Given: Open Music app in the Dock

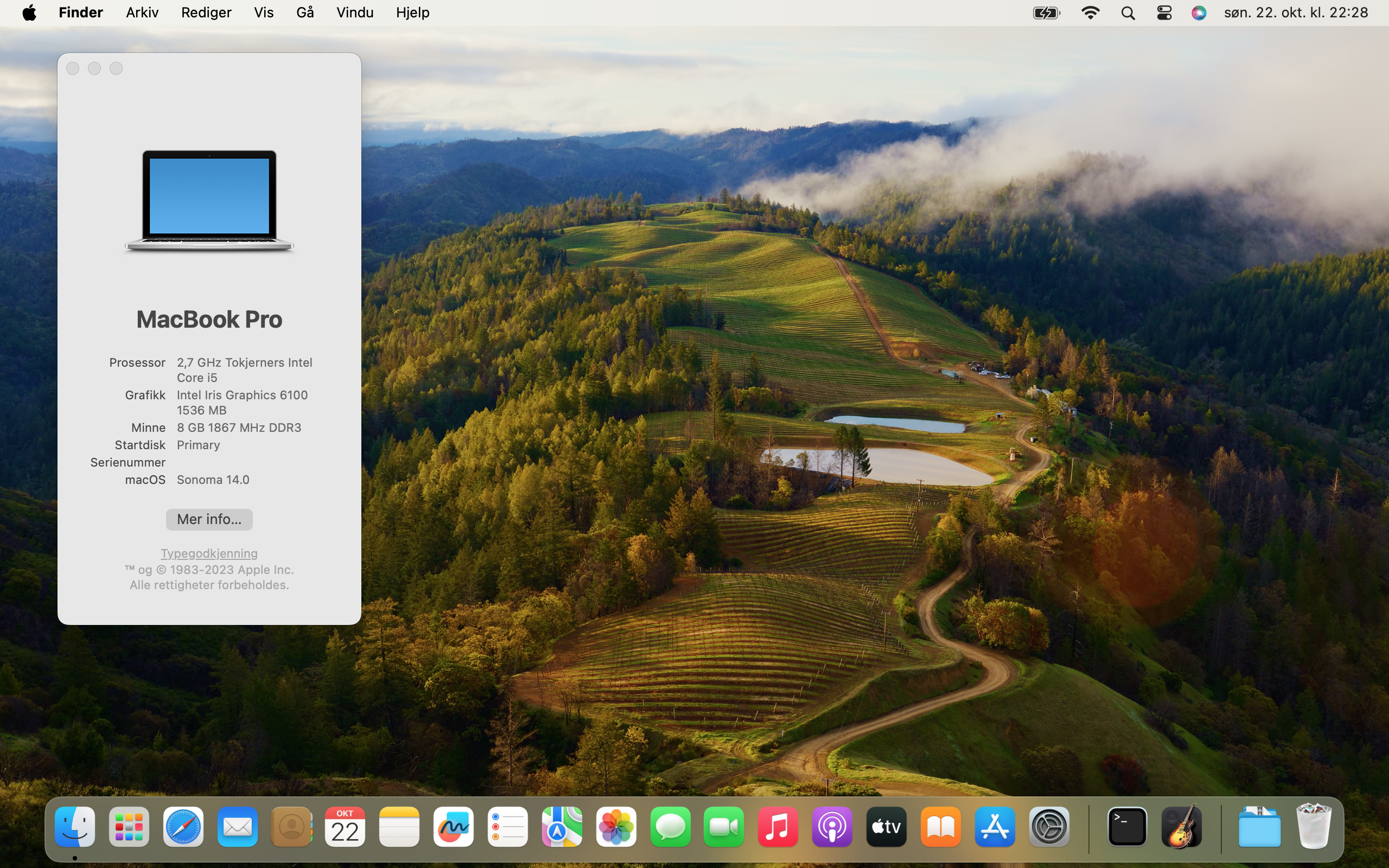Looking at the screenshot, I should (x=778, y=827).
